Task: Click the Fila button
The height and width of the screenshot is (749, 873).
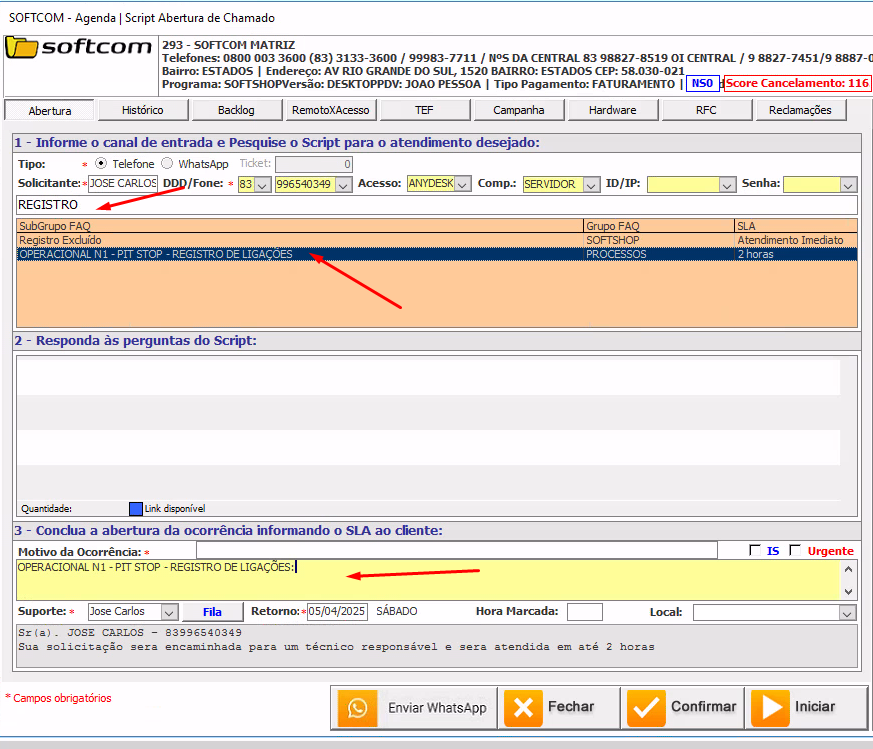Action: click(x=212, y=612)
